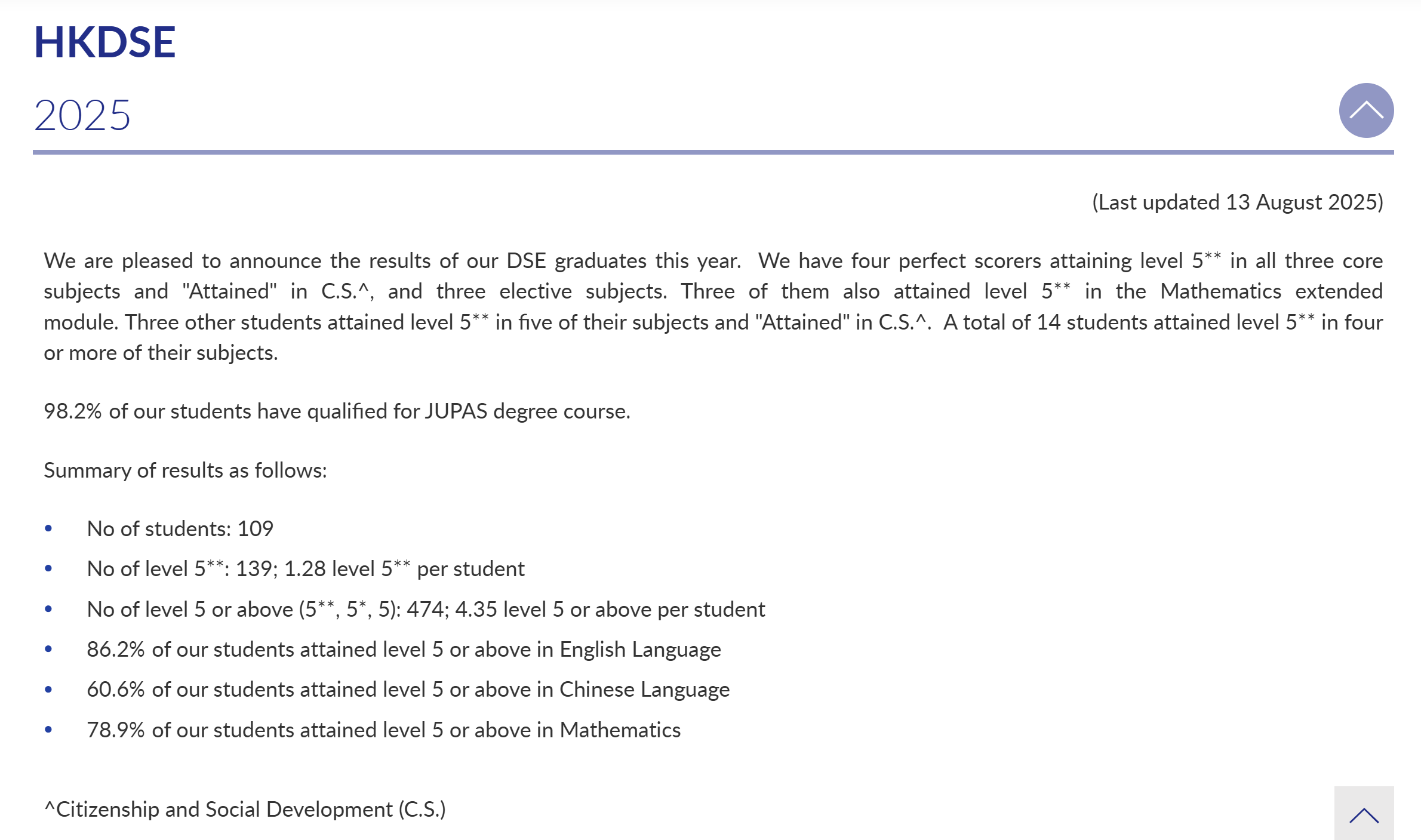Click the English Language 86.2% result line

tap(404, 650)
